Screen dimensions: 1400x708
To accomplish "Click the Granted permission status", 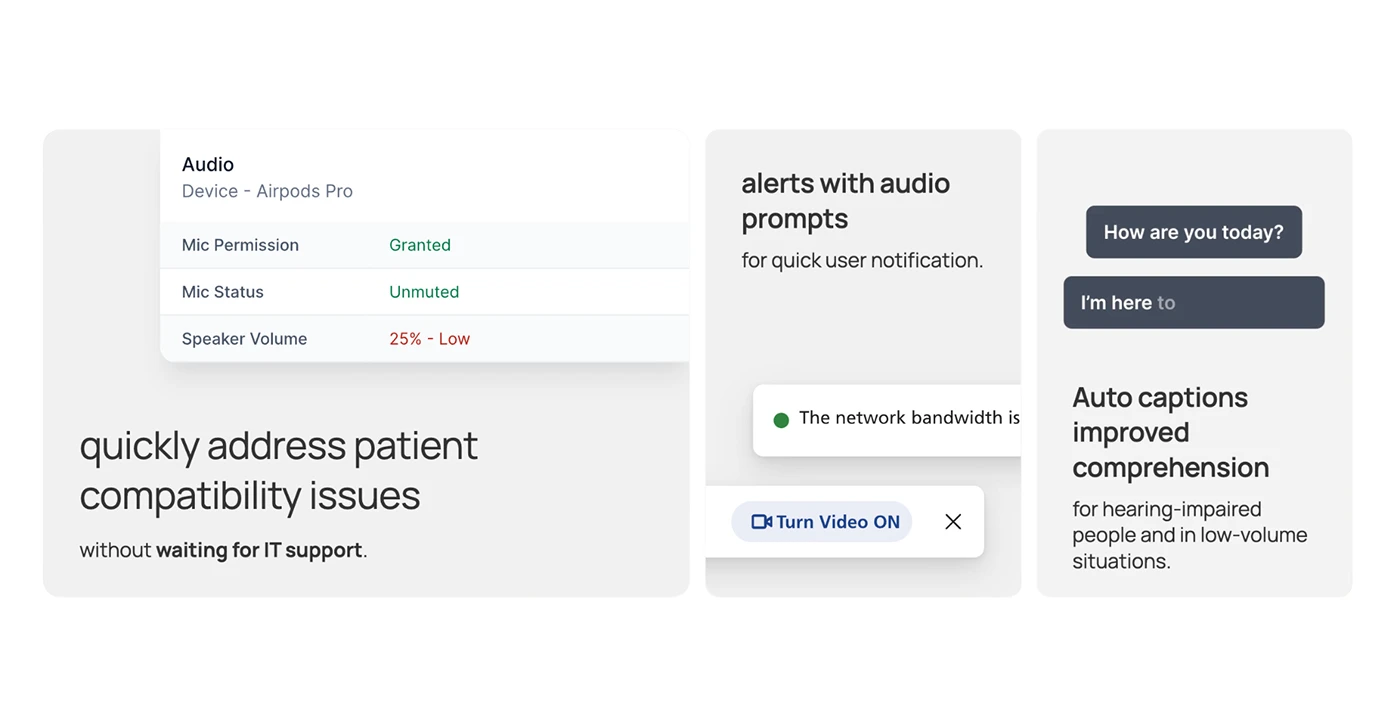I will (x=420, y=245).
